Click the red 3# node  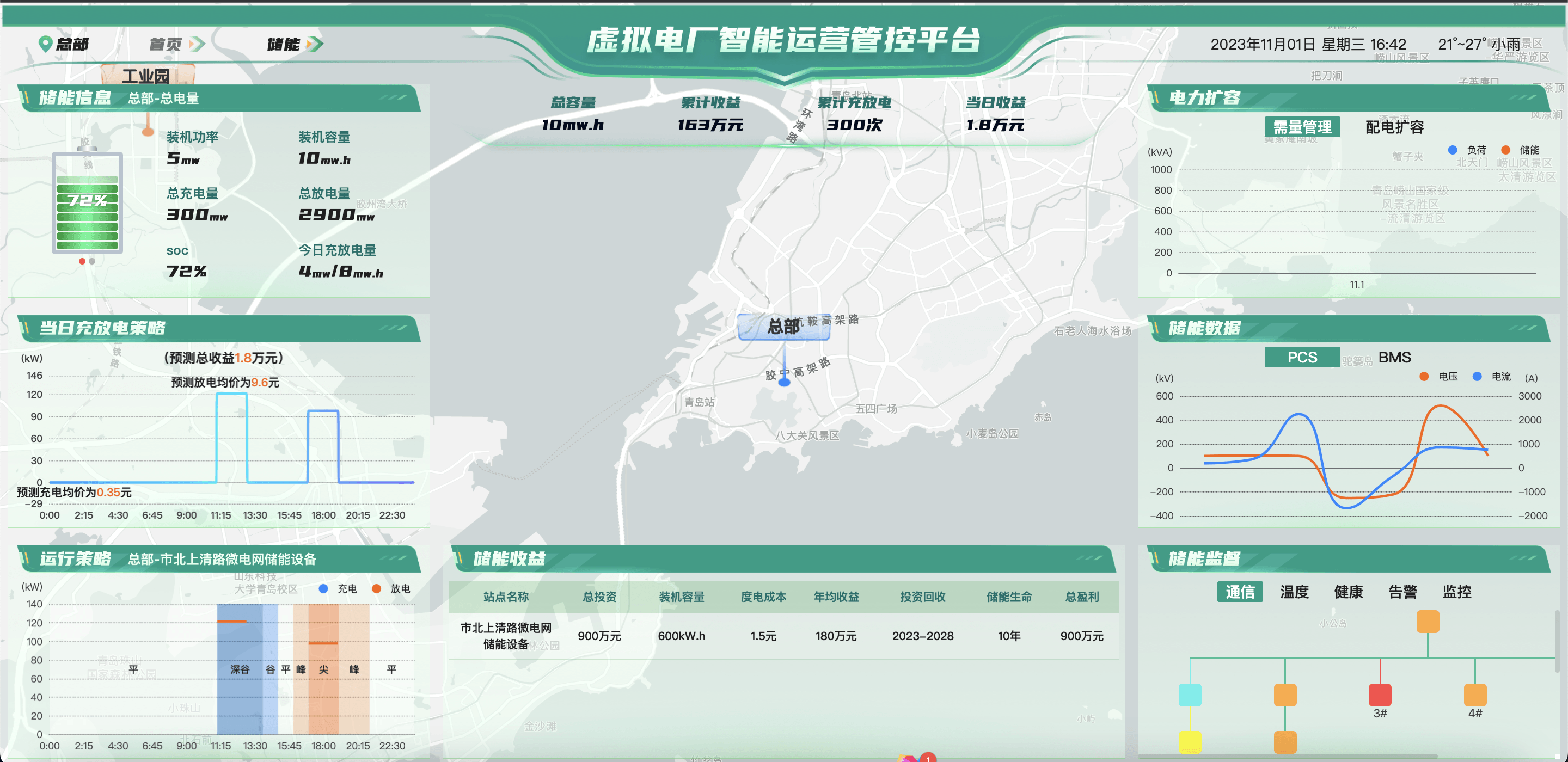1380,695
